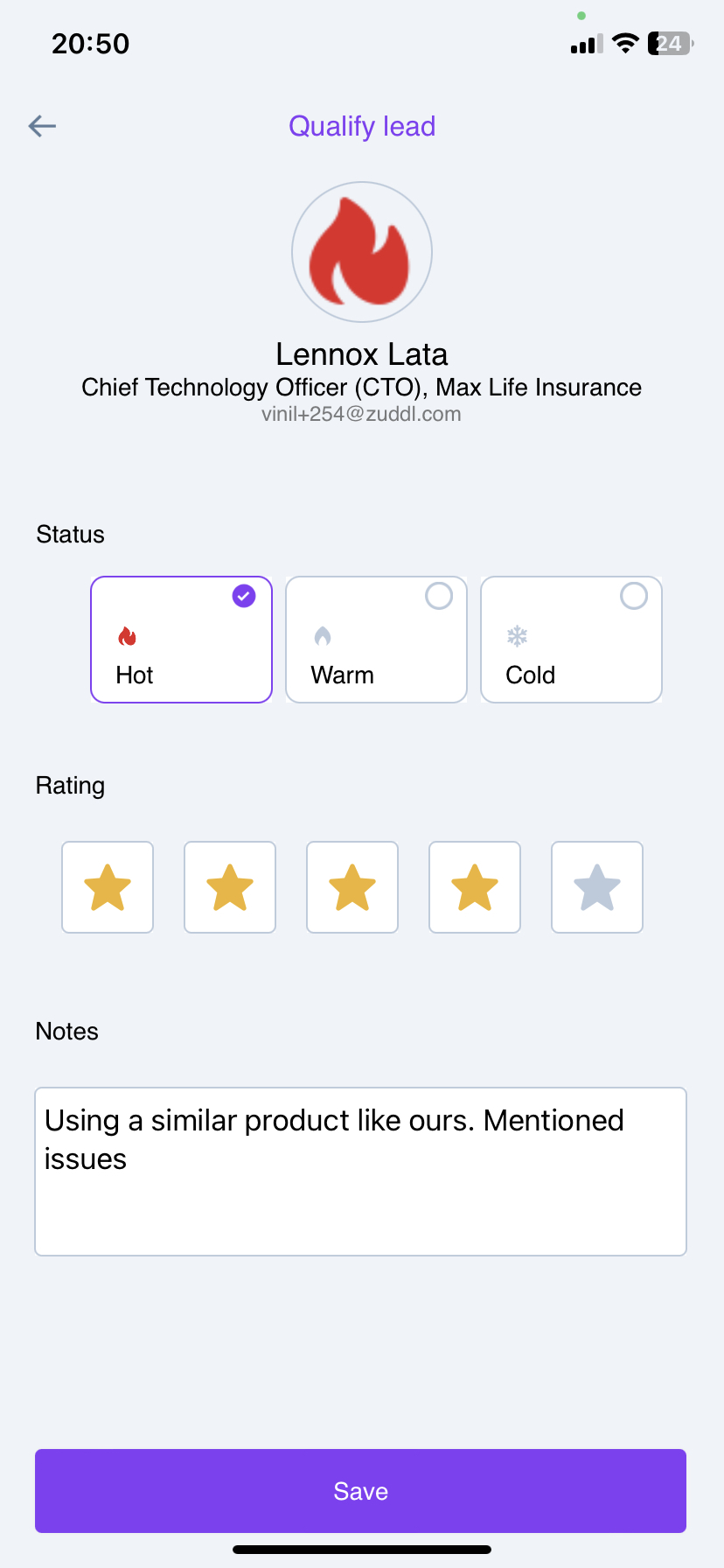
Task: Tap the Qualify lead page title
Action: pos(362,126)
